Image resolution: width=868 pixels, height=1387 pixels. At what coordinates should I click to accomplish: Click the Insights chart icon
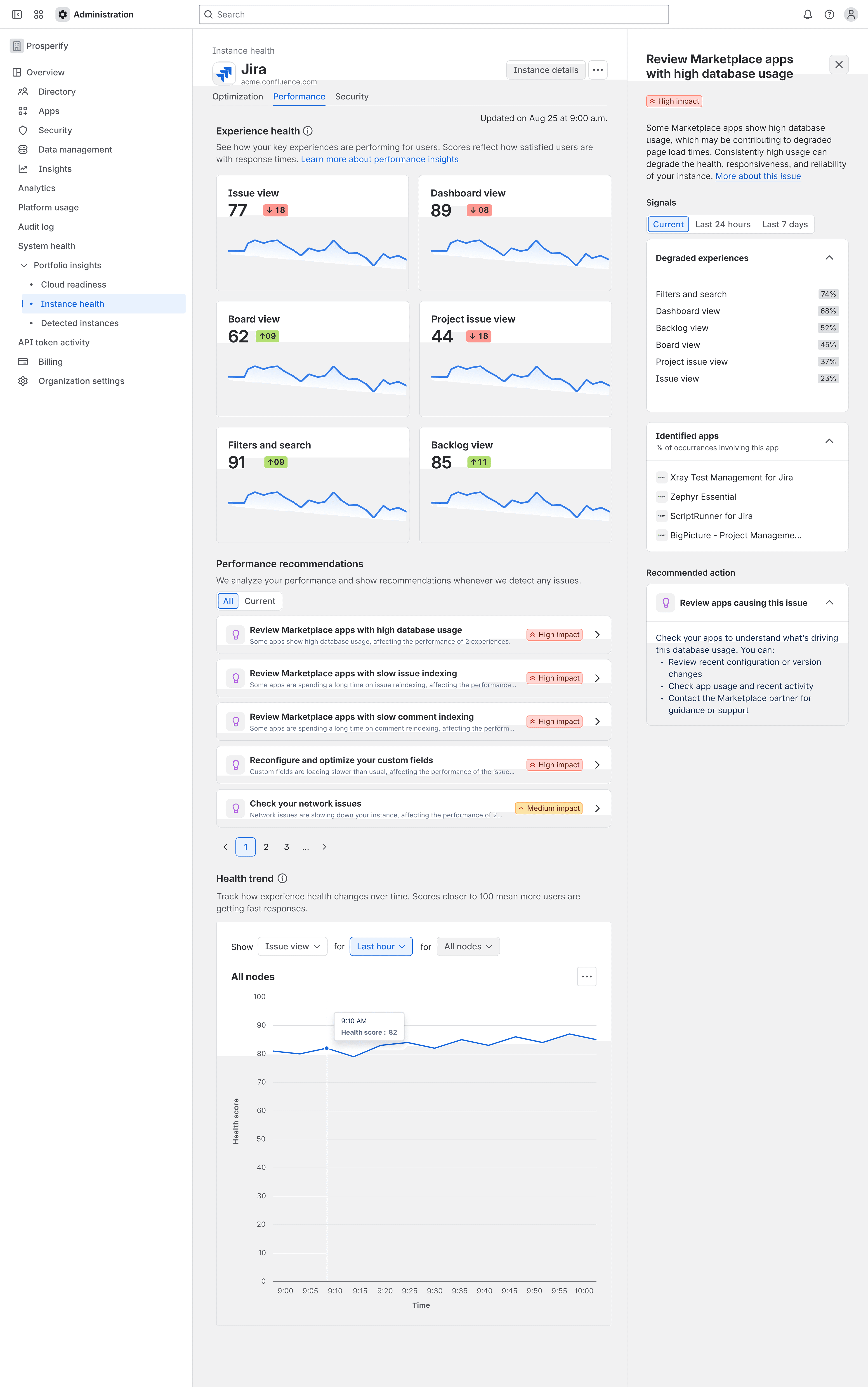tap(23, 169)
